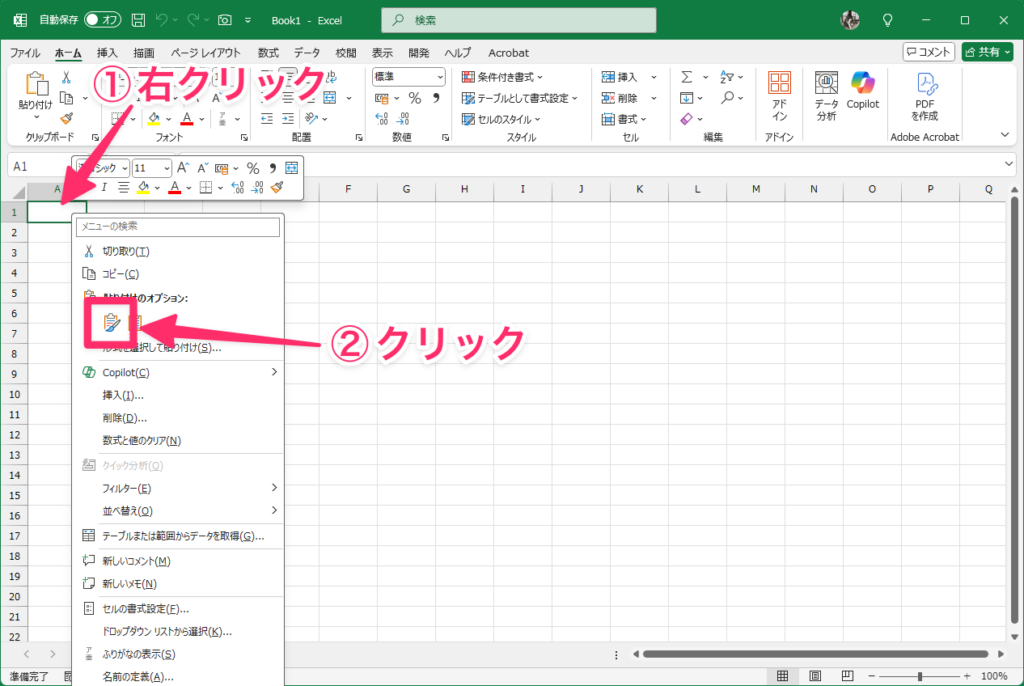The image size is (1024, 686).
Task: Click the Sort & Filter A-Z funnel icon
Action: pyautogui.click(x=727, y=77)
